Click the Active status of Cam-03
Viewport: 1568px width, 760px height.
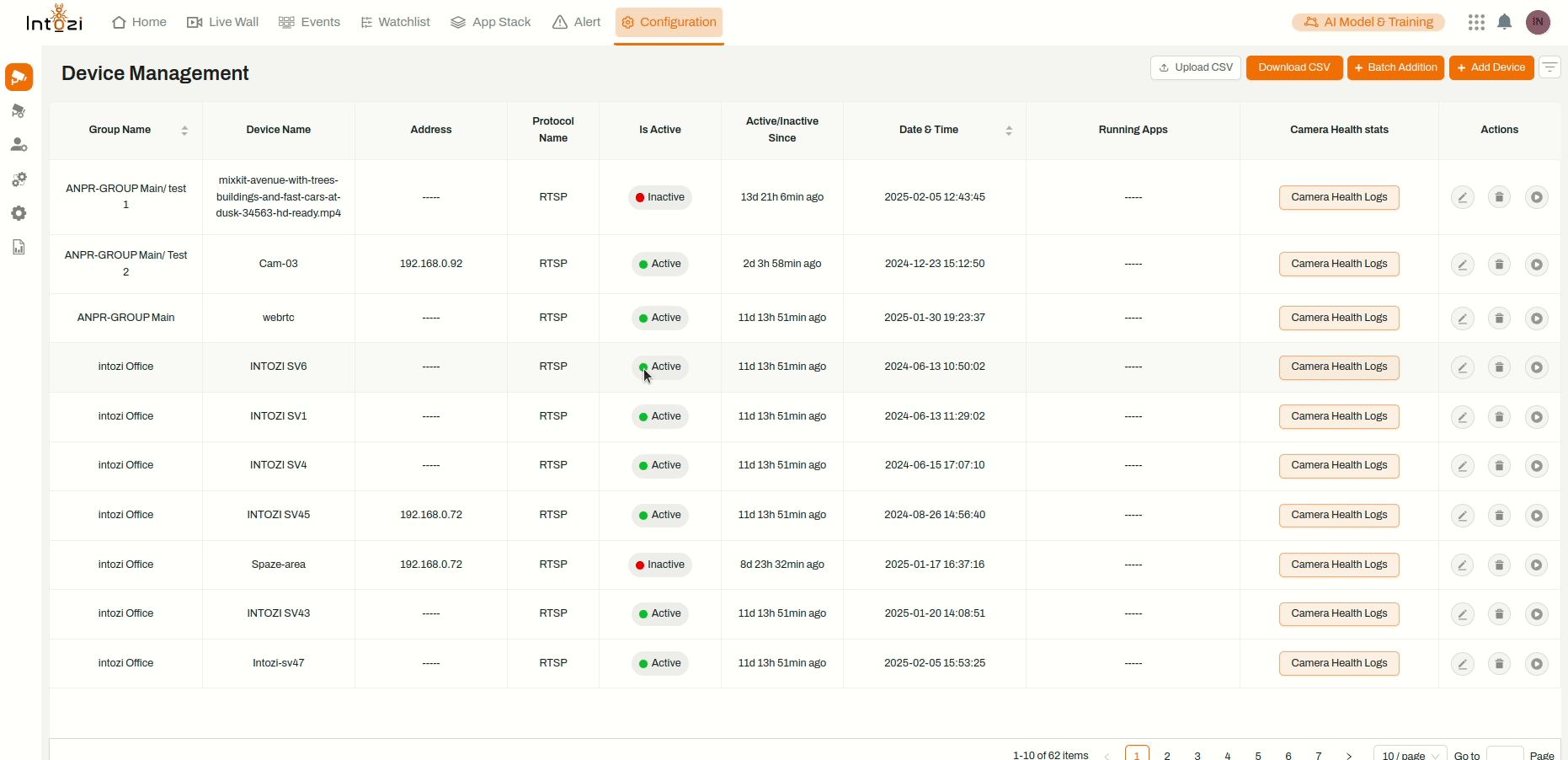(x=660, y=264)
